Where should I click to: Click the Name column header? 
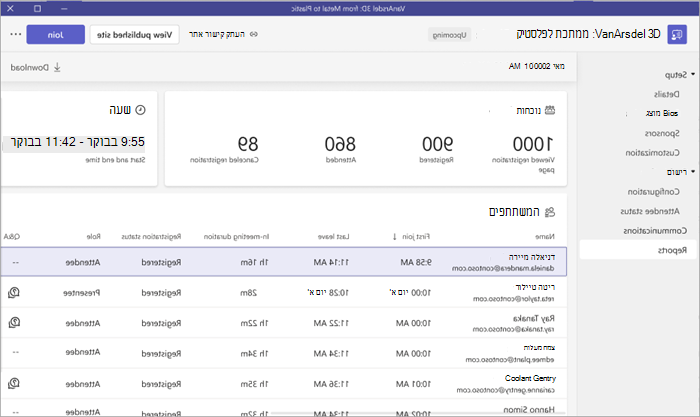tap(545, 237)
